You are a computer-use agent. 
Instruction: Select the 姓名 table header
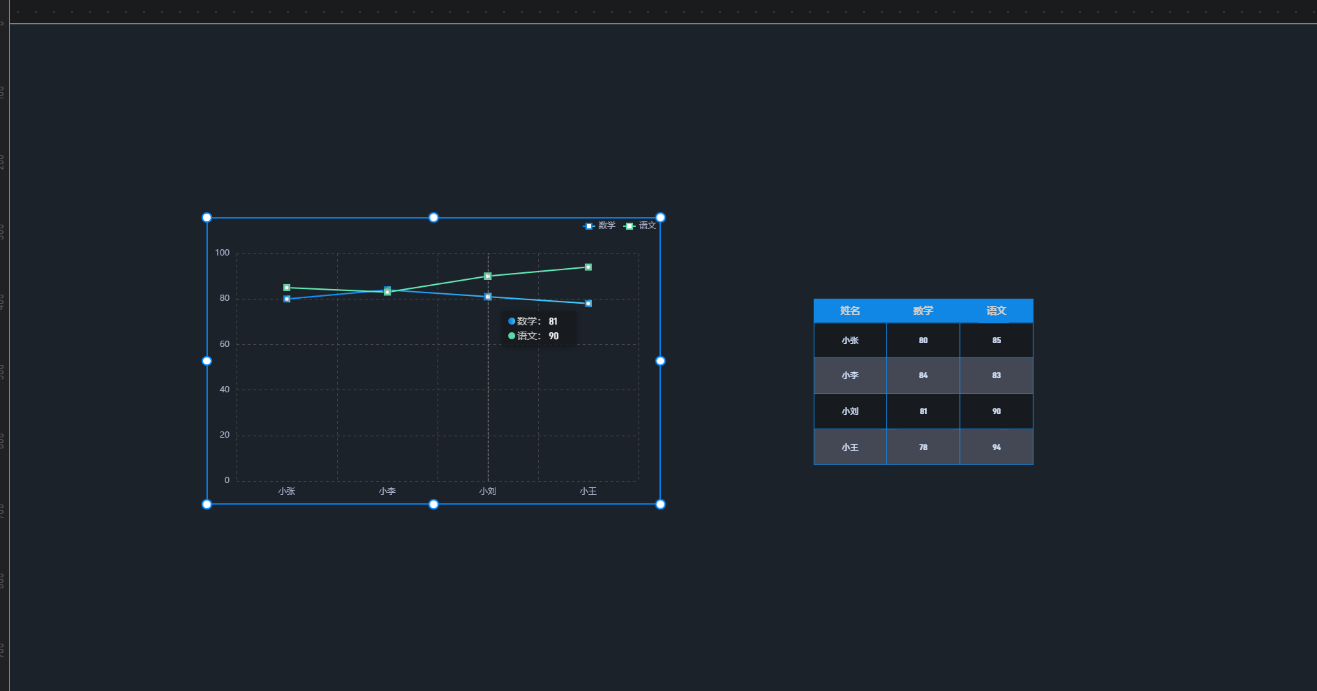(850, 311)
